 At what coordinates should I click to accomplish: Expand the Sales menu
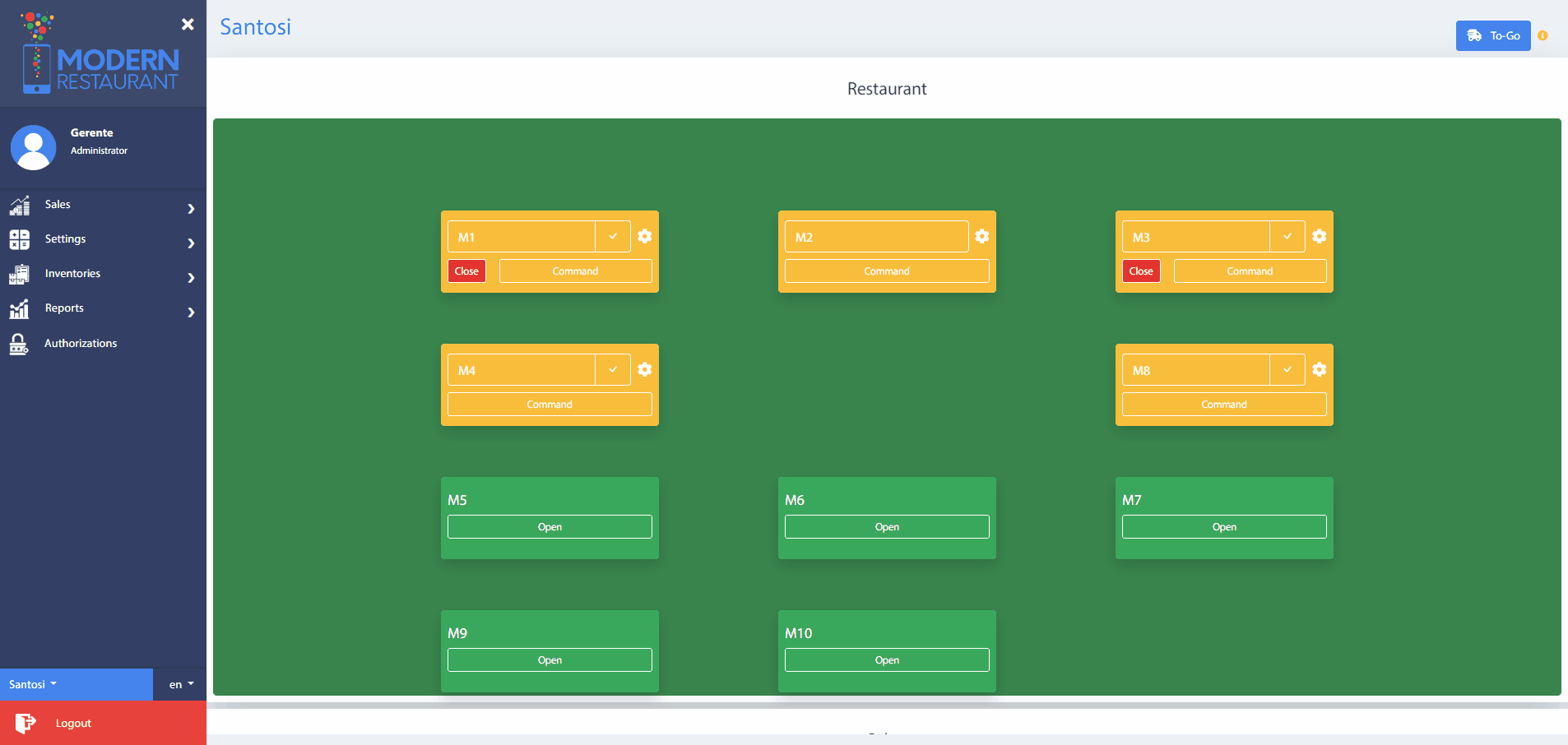click(102, 205)
